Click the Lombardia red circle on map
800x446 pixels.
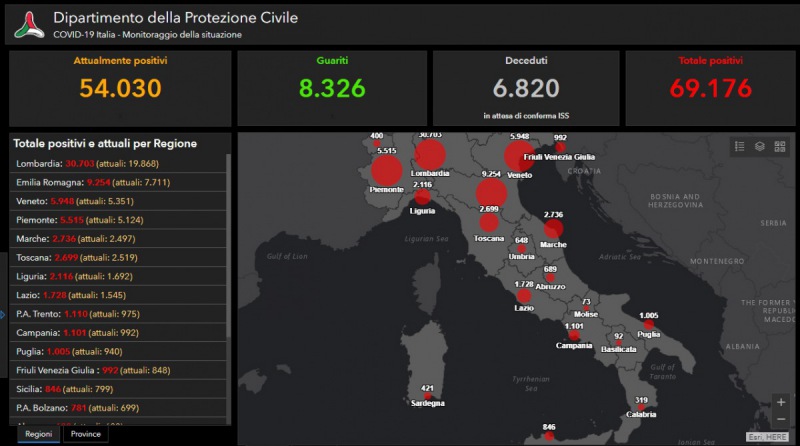[430, 155]
